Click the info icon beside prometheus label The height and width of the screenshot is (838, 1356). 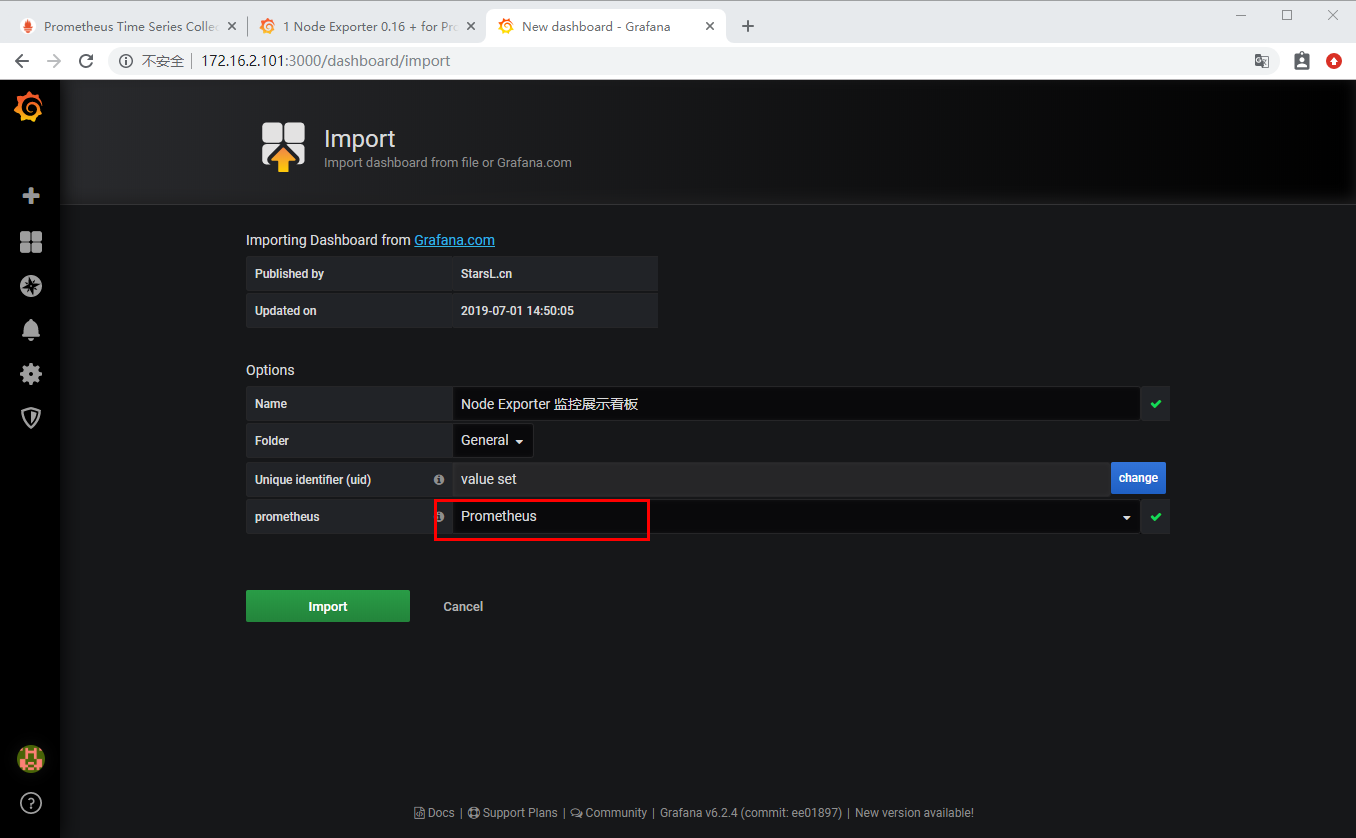(x=439, y=517)
